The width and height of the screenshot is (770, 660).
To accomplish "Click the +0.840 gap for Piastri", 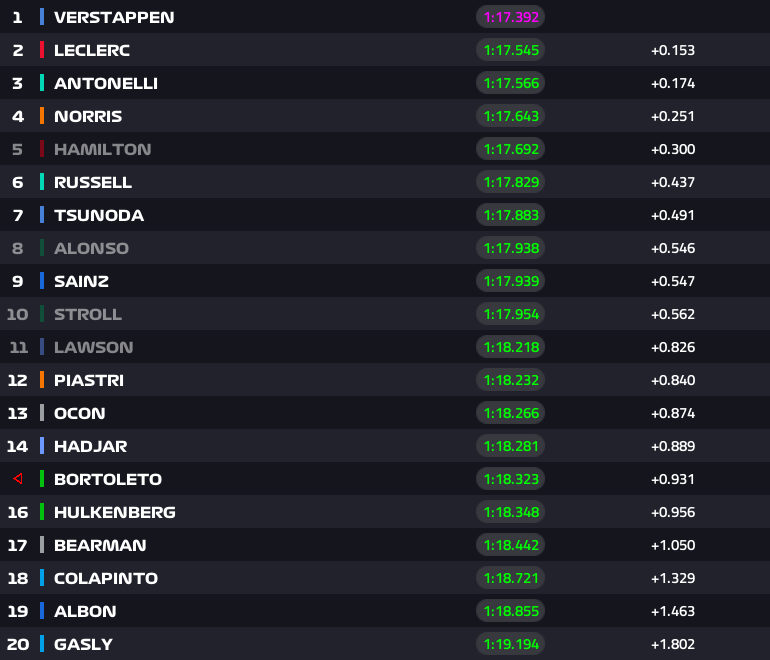I will tap(672, 380).
